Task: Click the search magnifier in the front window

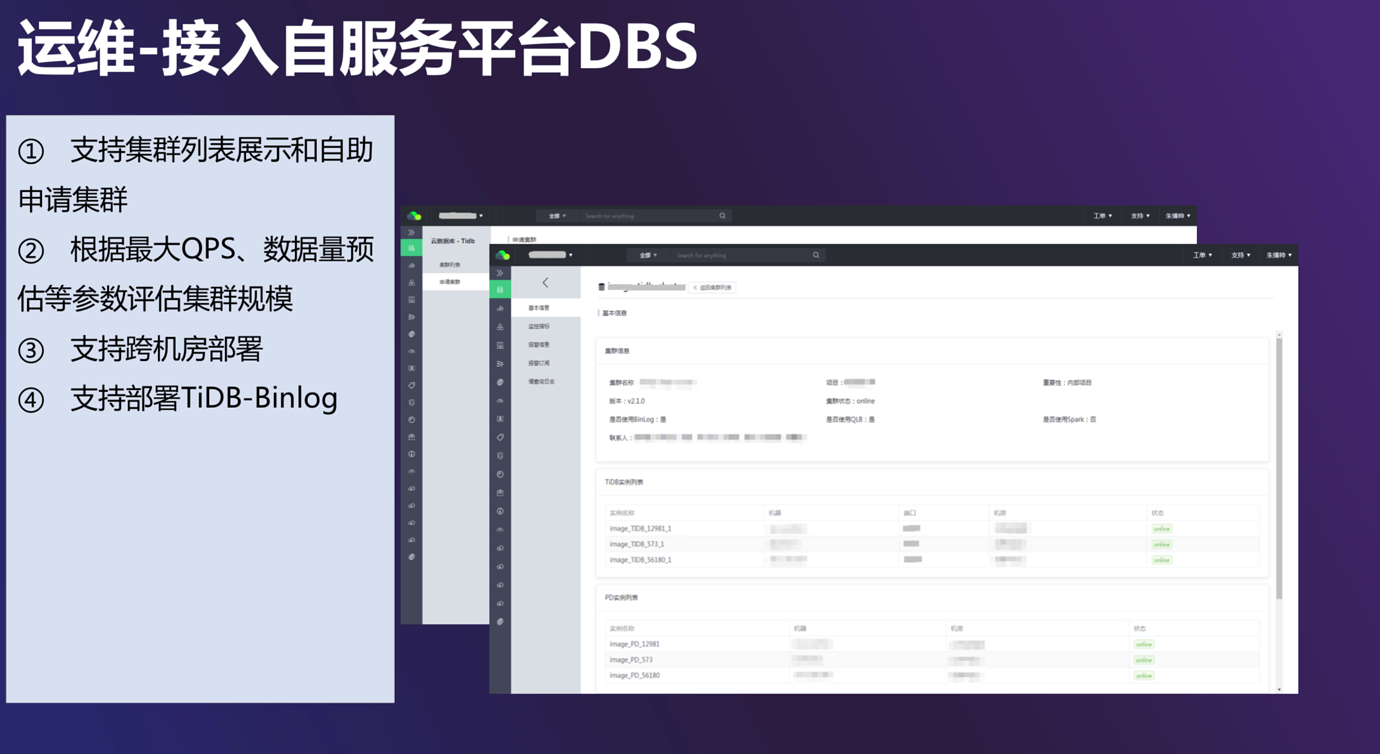Action: click(x=816, y=255)
